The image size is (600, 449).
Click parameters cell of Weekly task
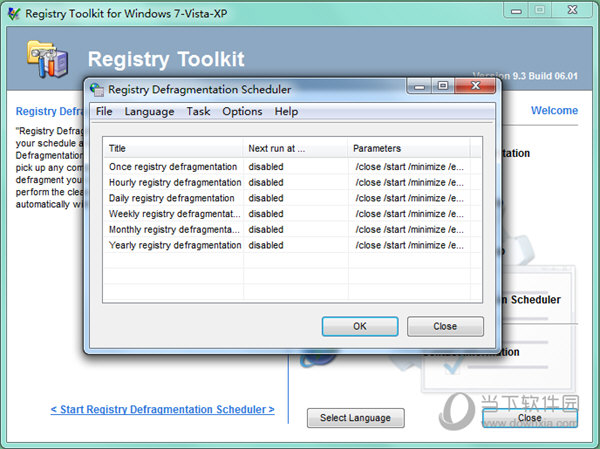tap(409, 214)
